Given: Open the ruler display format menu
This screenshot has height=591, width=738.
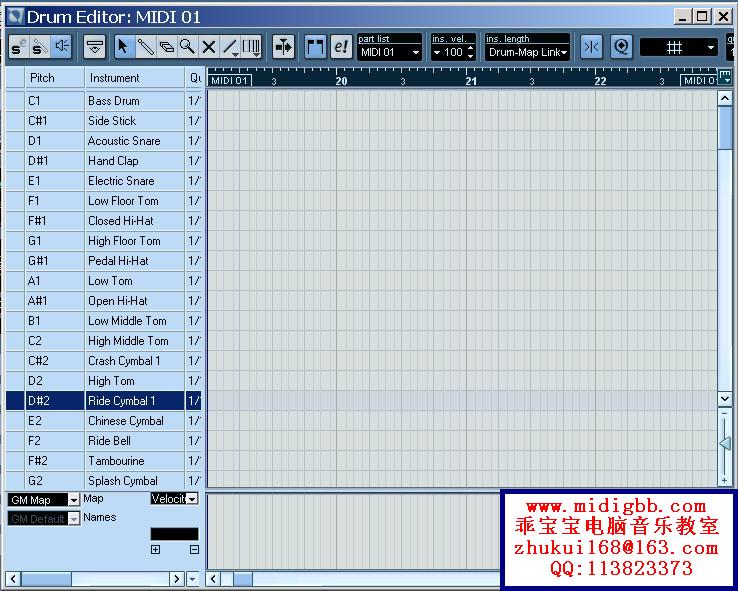Looking at the screenshot, I should coord(725,77).
